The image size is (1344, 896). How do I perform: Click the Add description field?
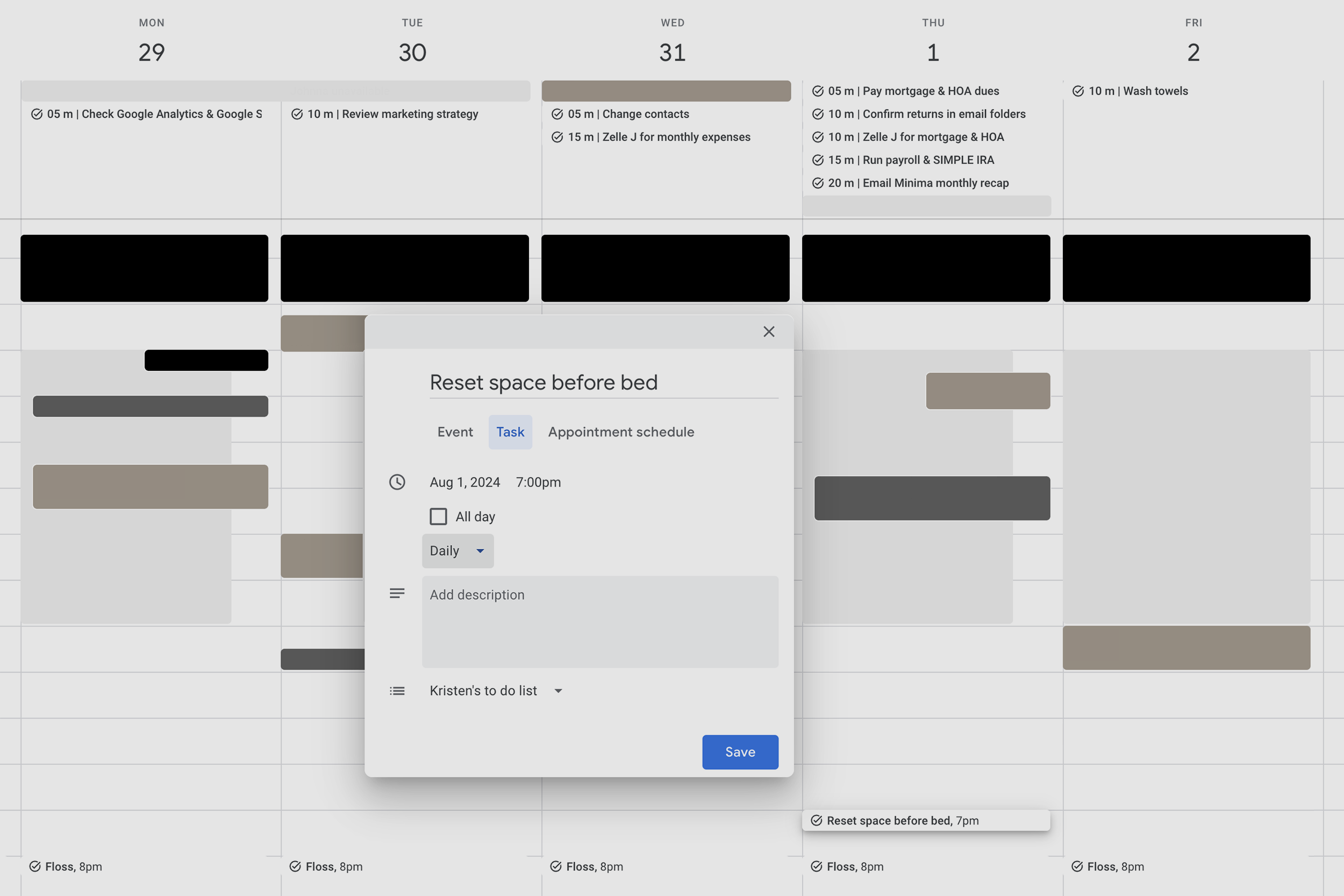tap(600, 622)
